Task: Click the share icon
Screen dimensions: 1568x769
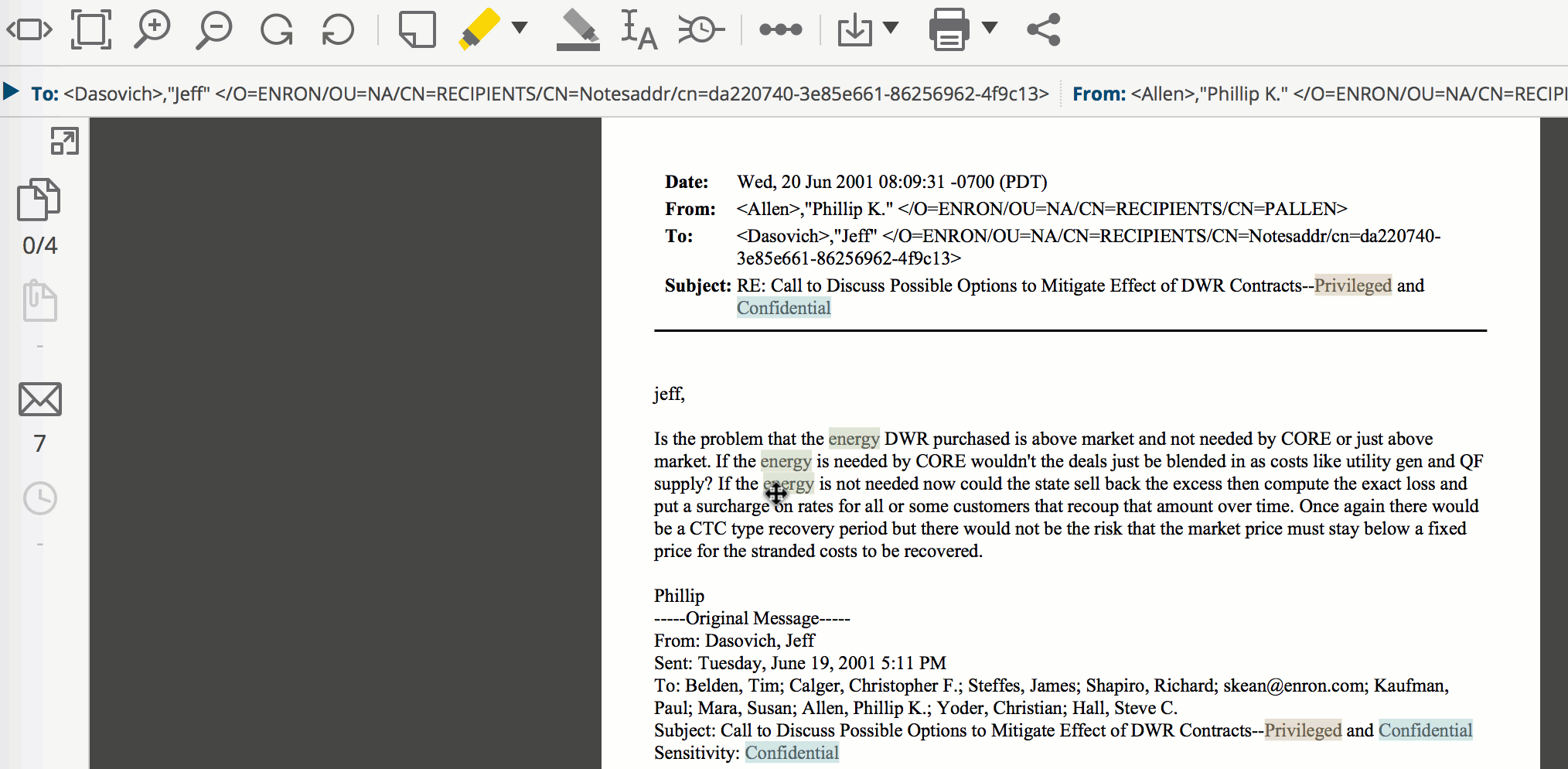Action: pyautogui.click(x=1044, y=29)
